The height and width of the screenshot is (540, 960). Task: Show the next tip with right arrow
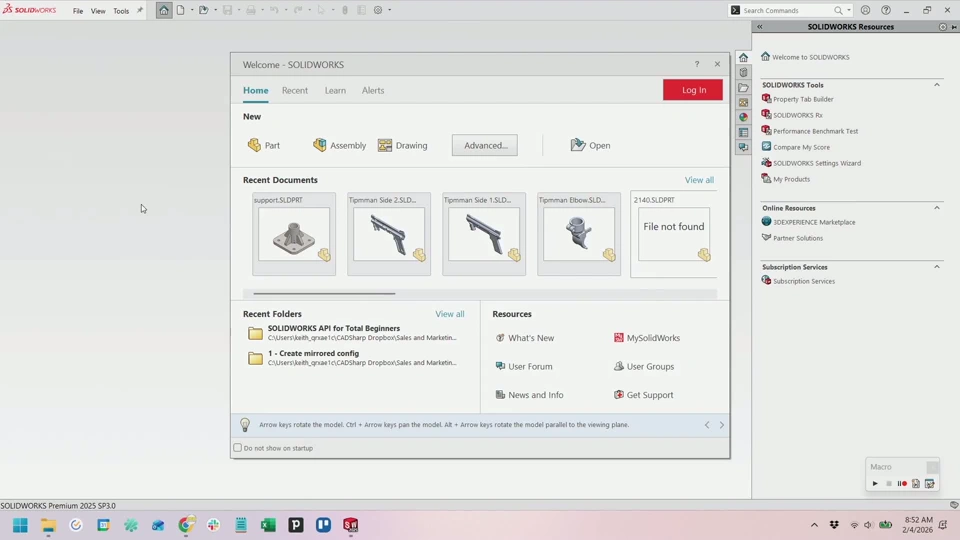(722, 425)
